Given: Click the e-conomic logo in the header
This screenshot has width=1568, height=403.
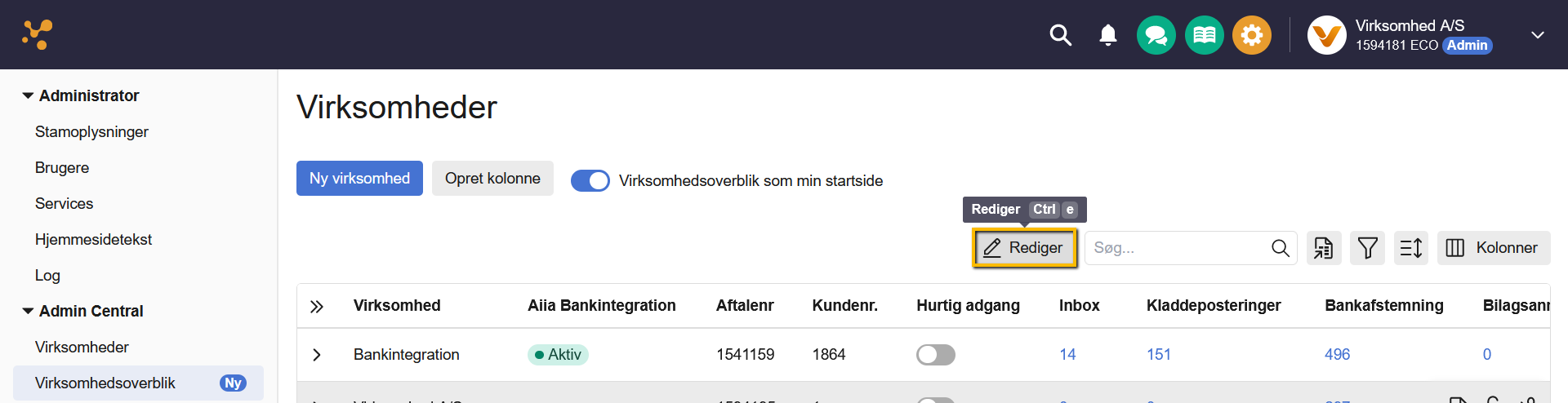Looking at the screenshot, I should coord(38,35).
